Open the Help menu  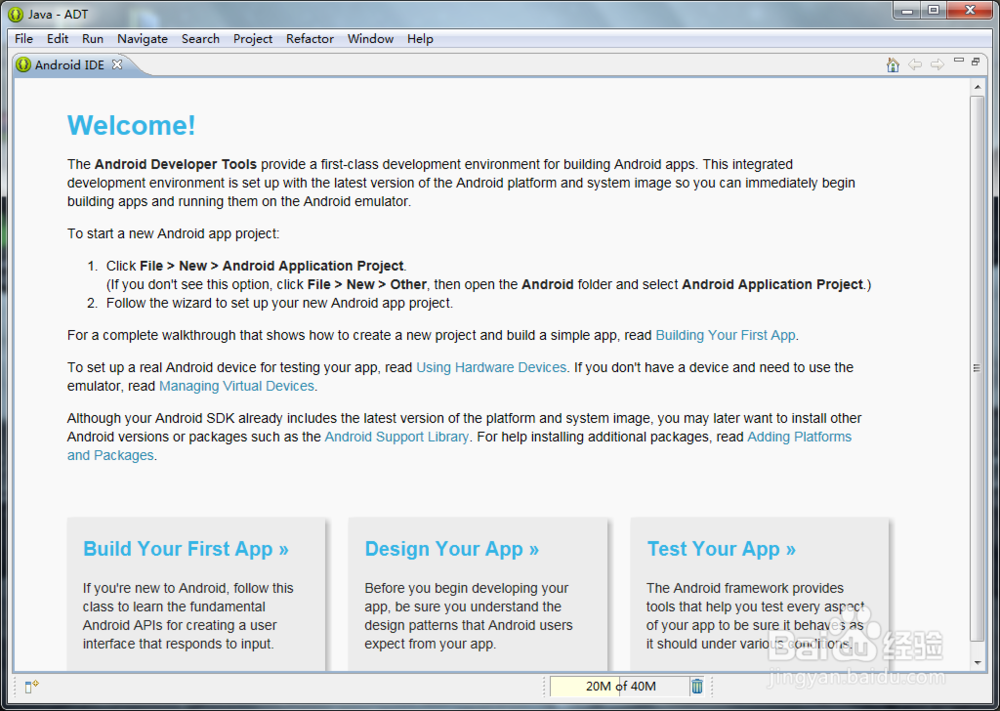coord(420,39)
